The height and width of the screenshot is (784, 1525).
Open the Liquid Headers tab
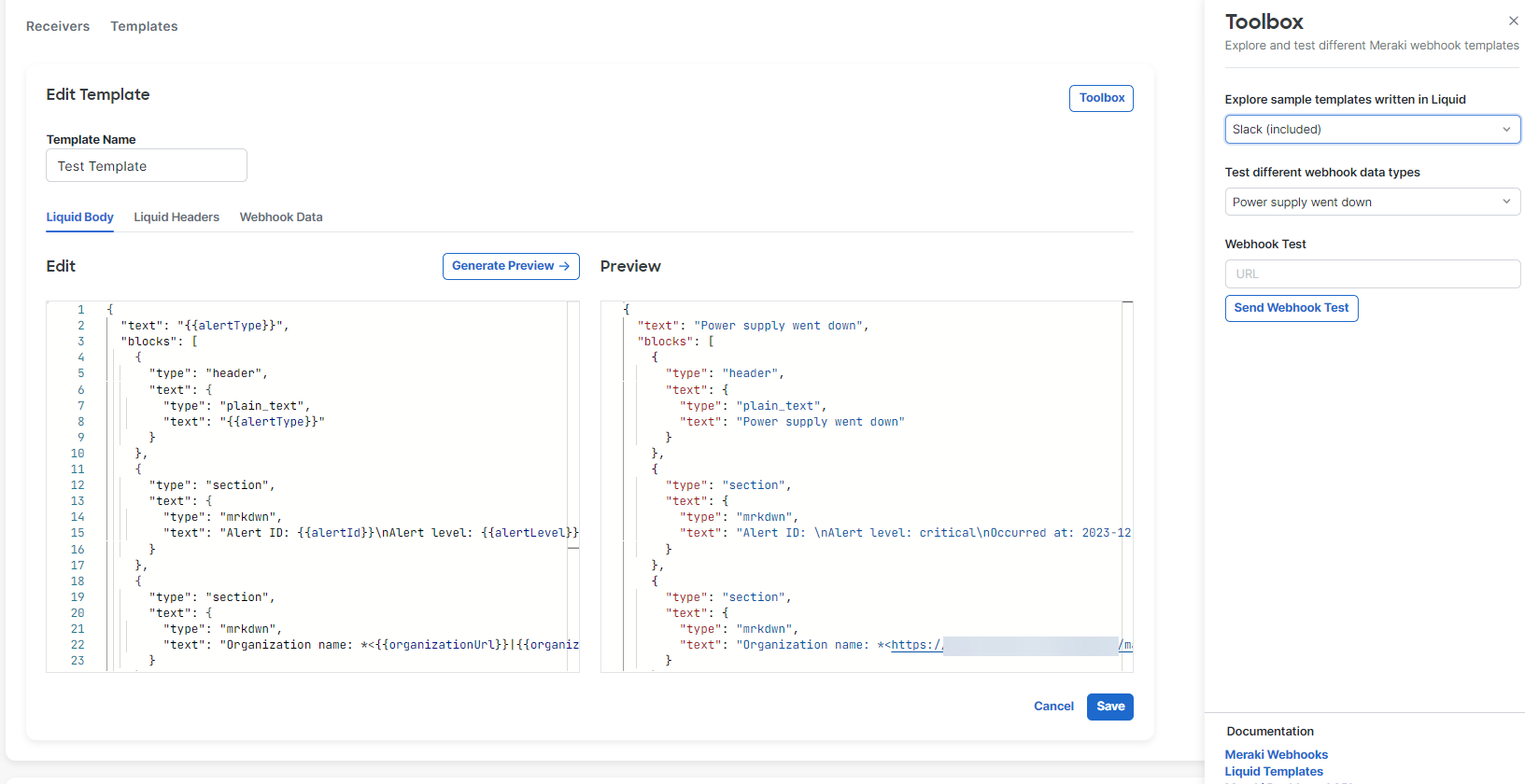(177, 217)
